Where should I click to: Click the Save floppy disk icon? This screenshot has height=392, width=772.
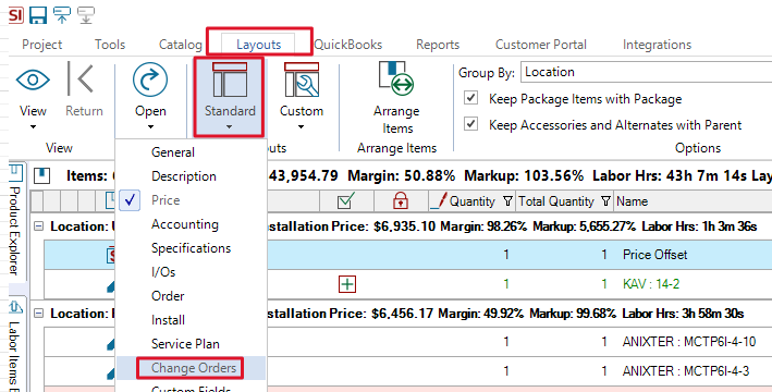(38, 15)
